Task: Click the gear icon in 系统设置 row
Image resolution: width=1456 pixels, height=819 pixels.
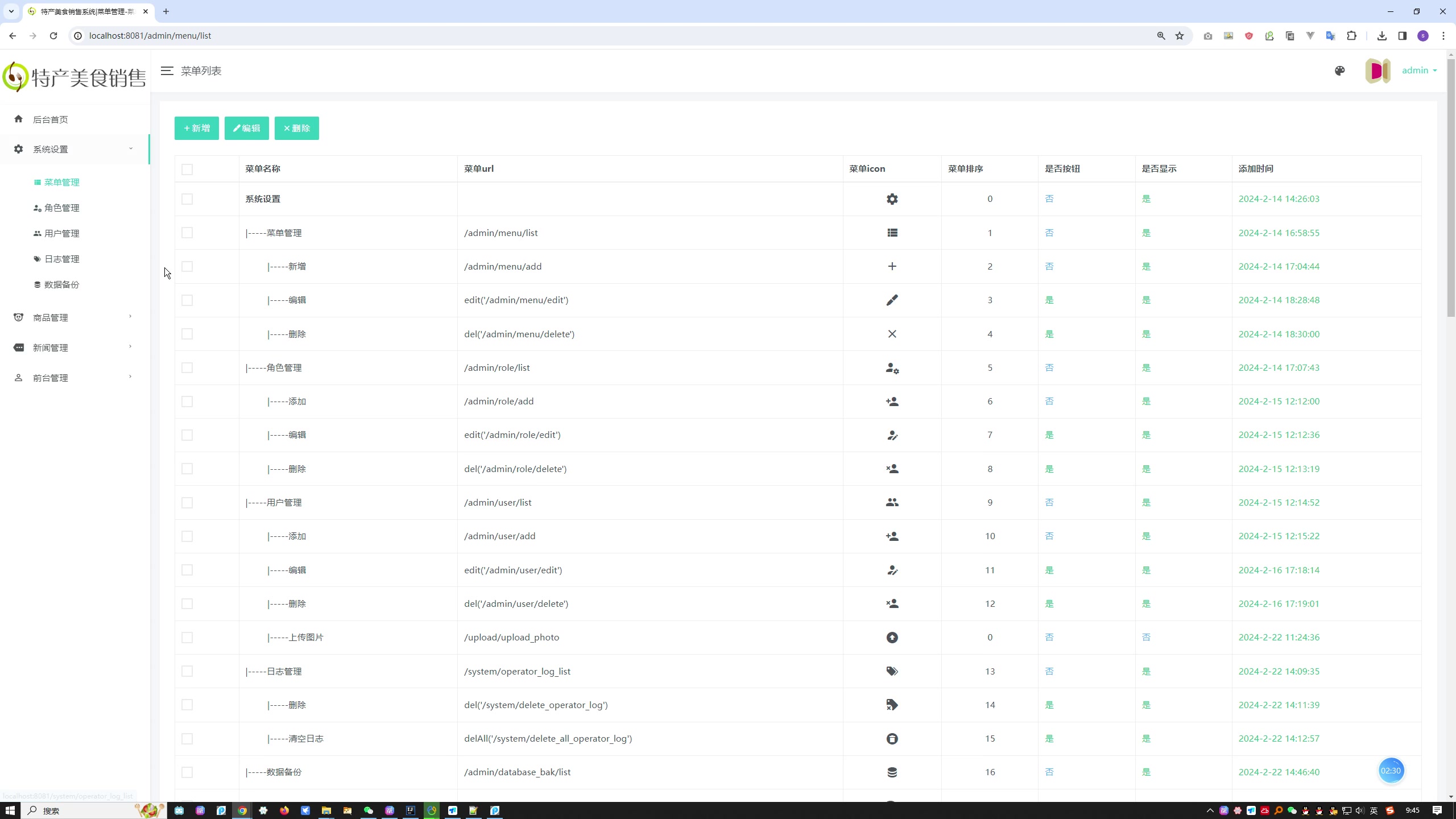Action: click(x=892, y=199)
